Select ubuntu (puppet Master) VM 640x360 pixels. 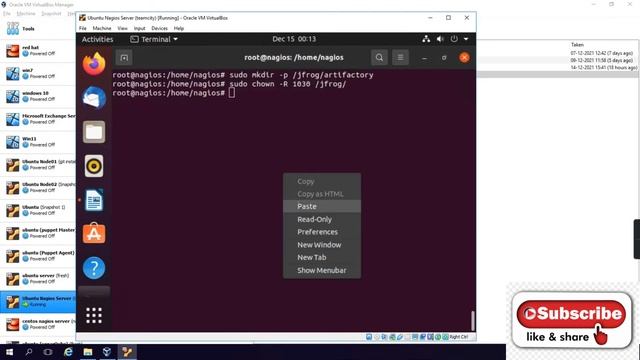pos(38,233)
